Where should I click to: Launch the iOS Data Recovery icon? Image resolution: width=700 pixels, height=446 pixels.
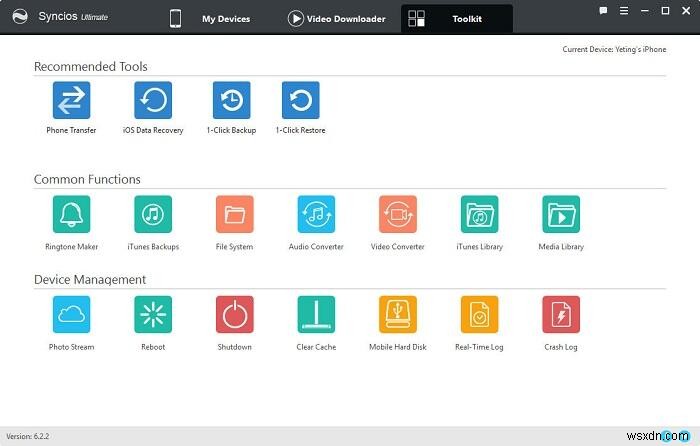[x=153, y=100]
